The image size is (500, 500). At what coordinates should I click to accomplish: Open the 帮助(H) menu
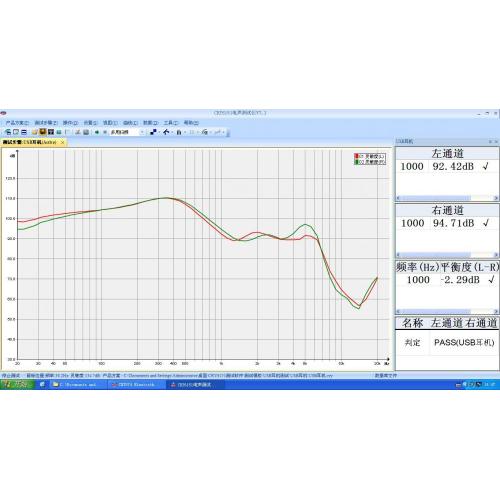tap(191, 123)
